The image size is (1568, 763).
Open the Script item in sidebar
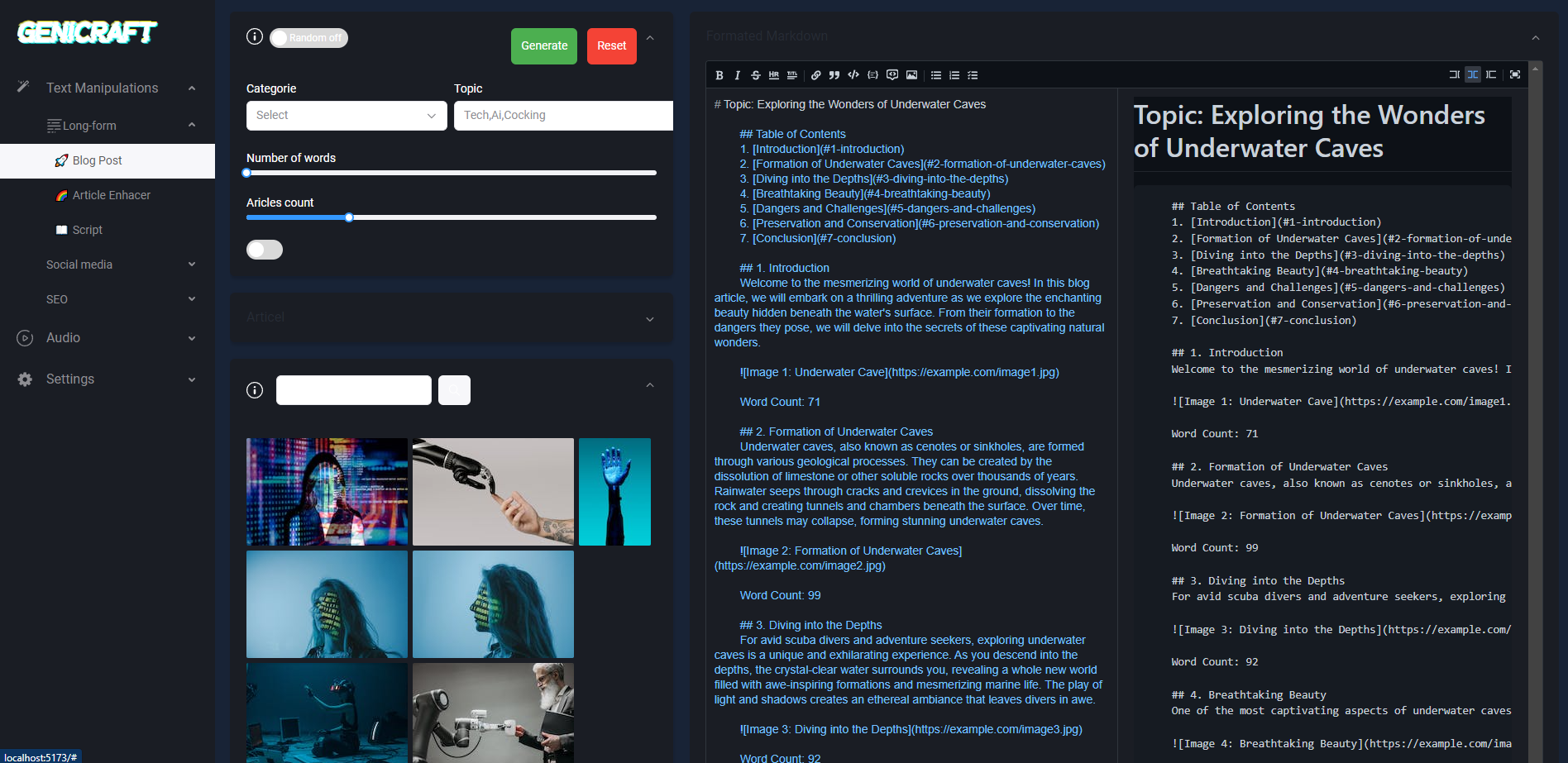(x=87, y=230)
